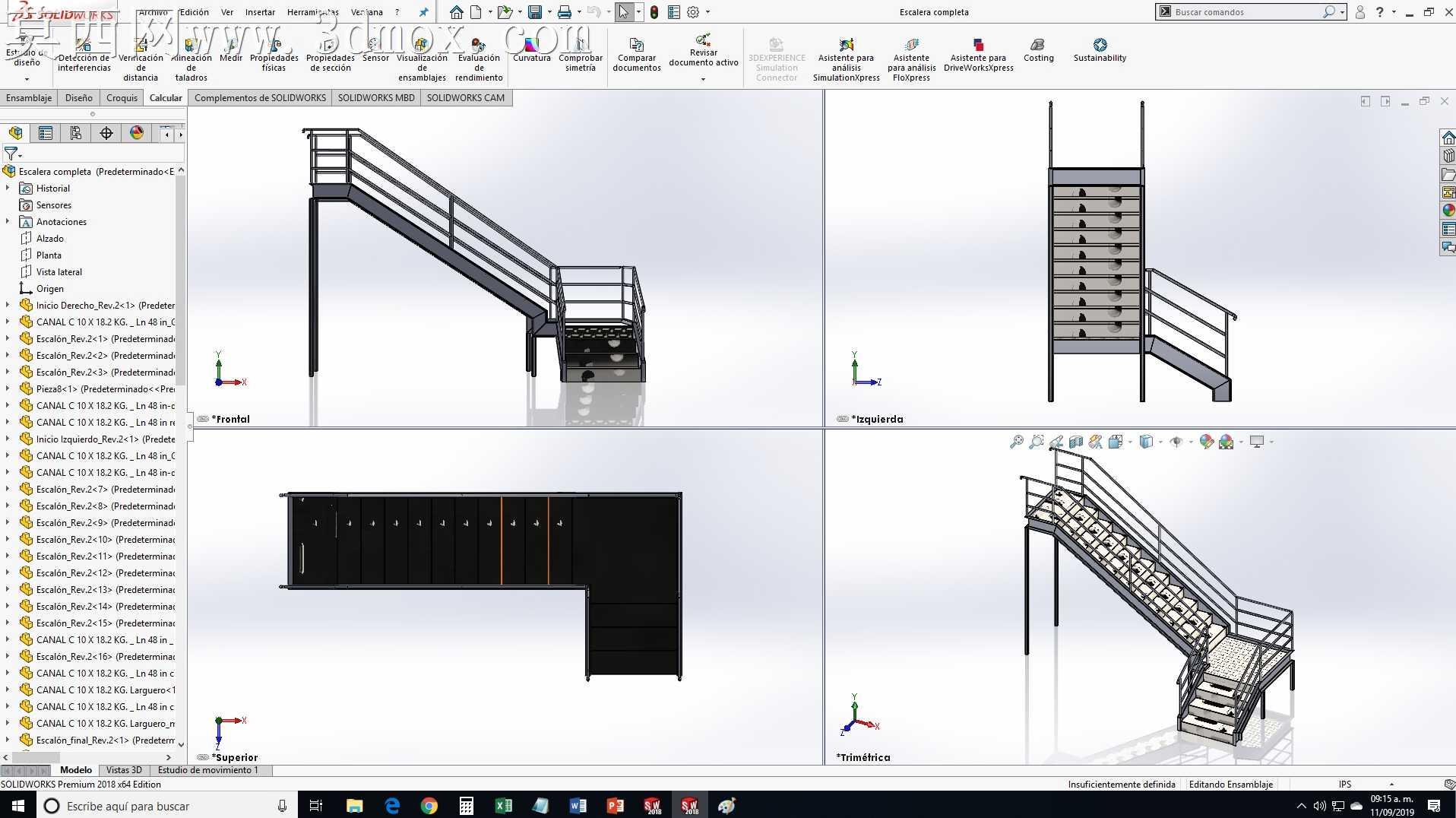Image resolution: width=1456 pixels, height=818 pixels.
Task: Open the Detección de interferencias tool
Action: tap(84, 56)
